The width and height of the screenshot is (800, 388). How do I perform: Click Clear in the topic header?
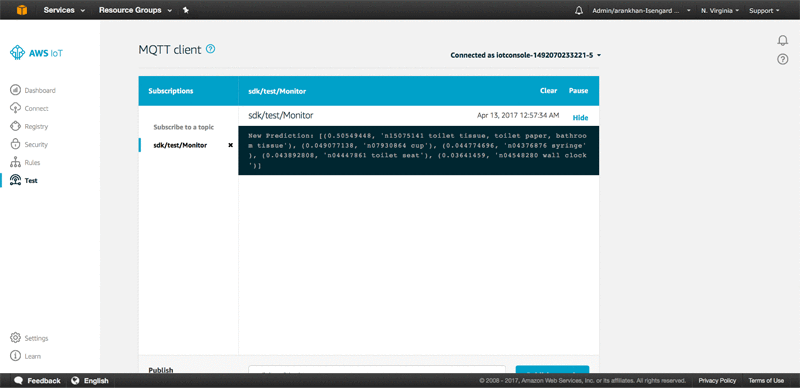548,90
